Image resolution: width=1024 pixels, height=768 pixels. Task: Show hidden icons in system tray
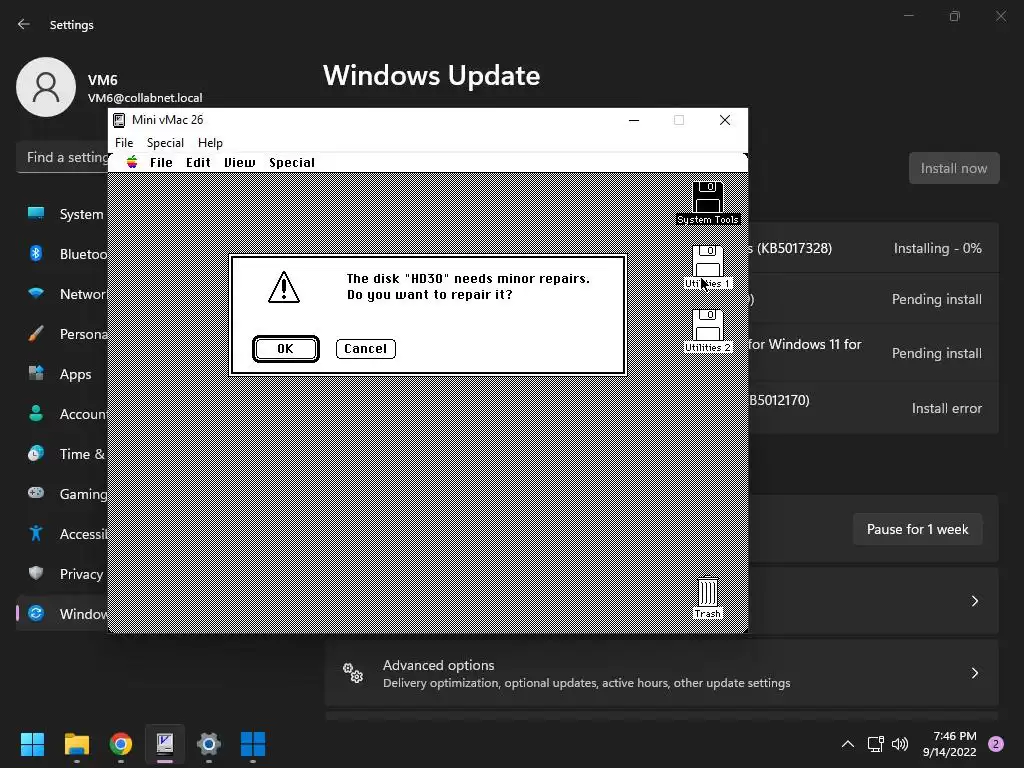pyautogui.click(x=848, y=744)
